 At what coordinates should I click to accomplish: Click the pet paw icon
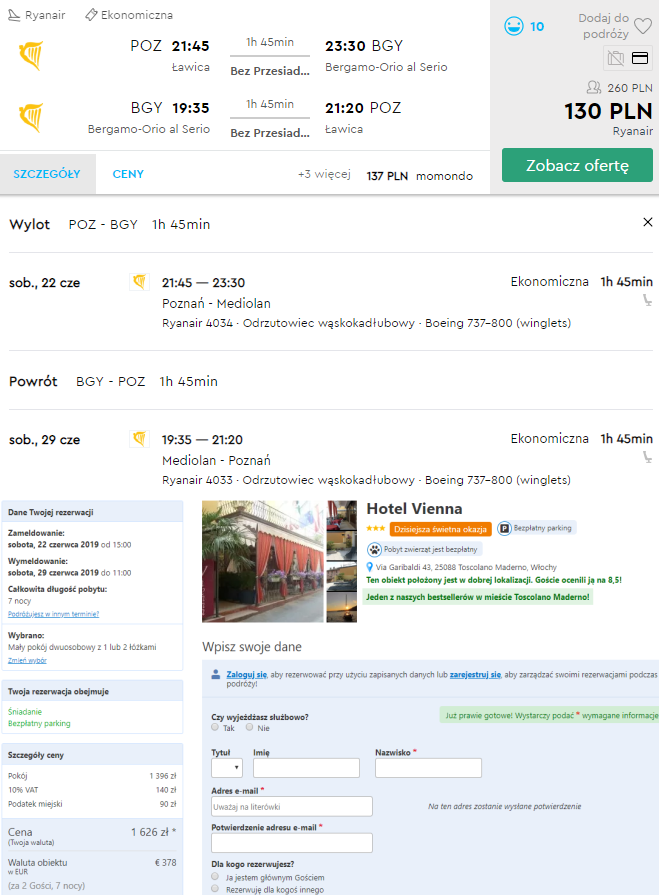(x=374, y=550)
